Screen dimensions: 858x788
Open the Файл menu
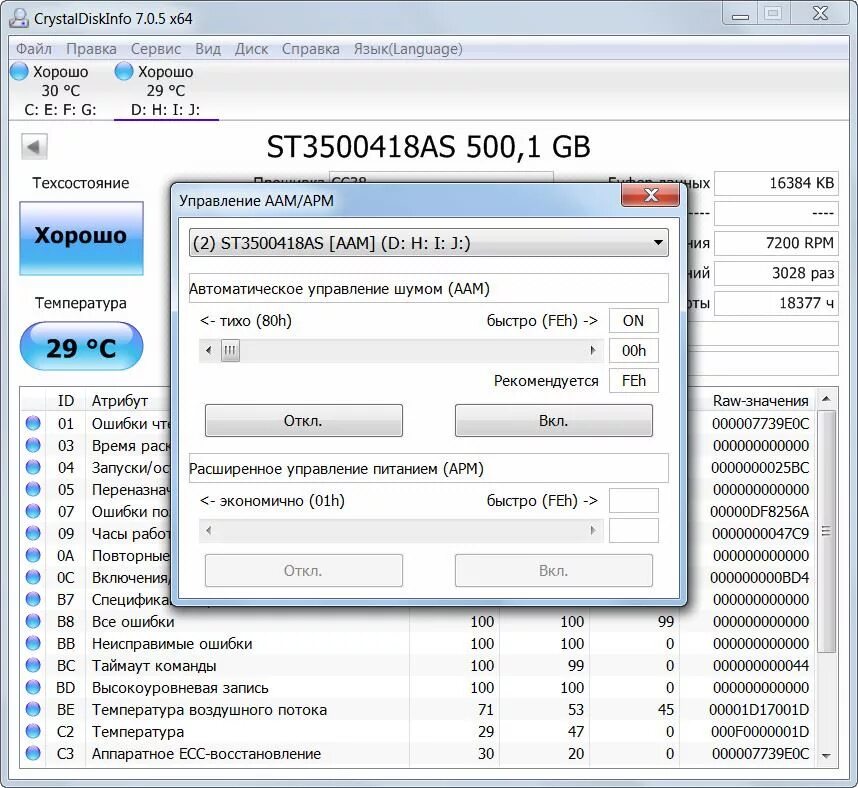click(33, 49)
